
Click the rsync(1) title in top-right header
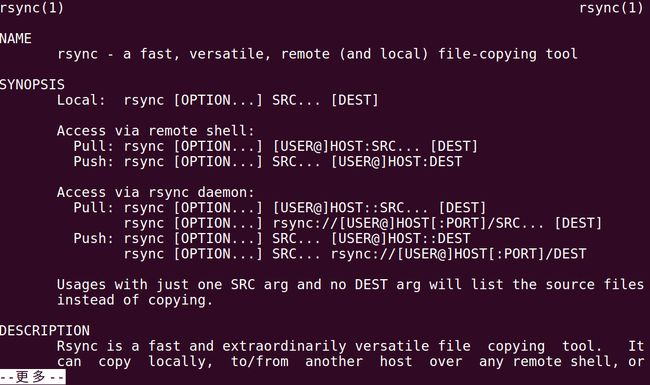coord(611,8)
